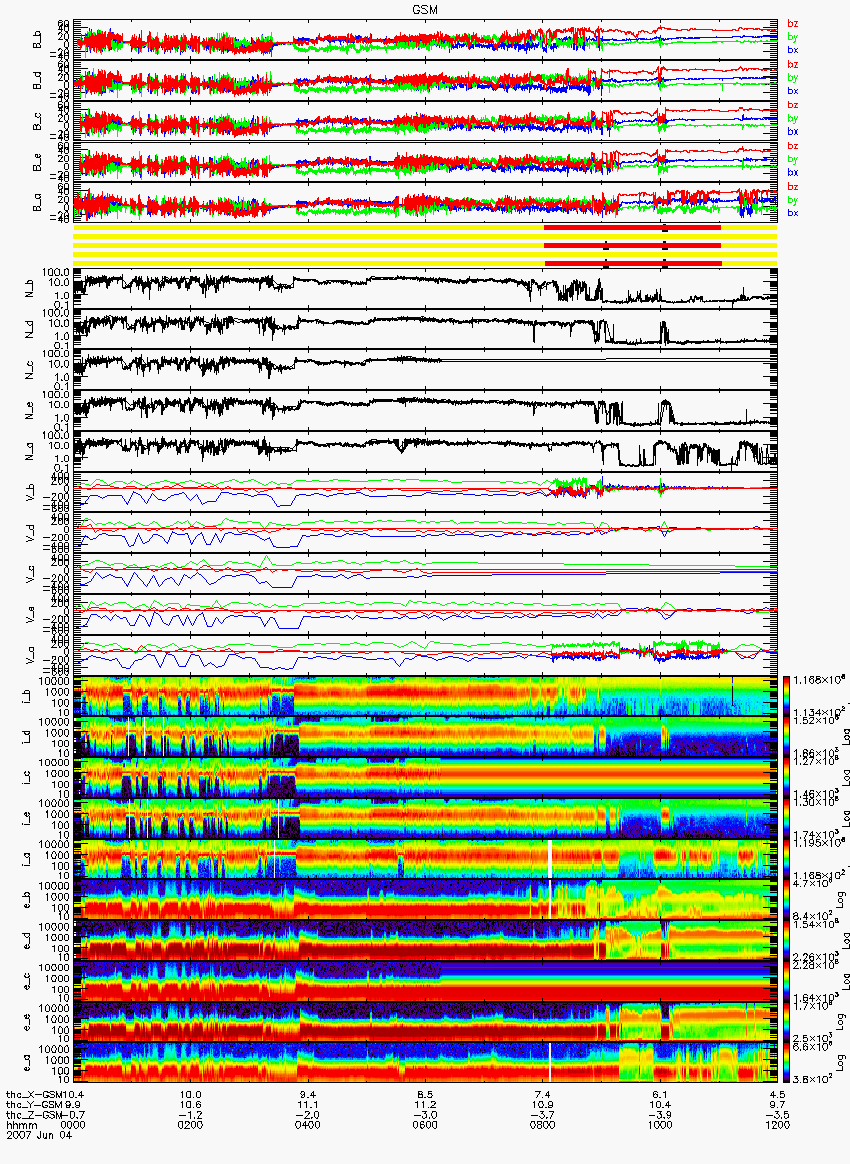Click the thc_X-GSM row label
The image size is (850, 1164).
(35, 1095)
